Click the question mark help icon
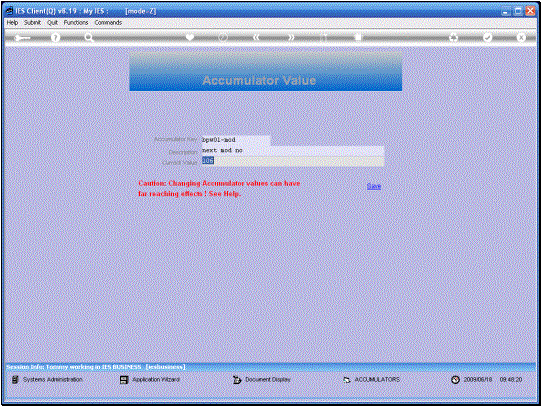Viewport: 541px width, 406px height. coord(55,38)
